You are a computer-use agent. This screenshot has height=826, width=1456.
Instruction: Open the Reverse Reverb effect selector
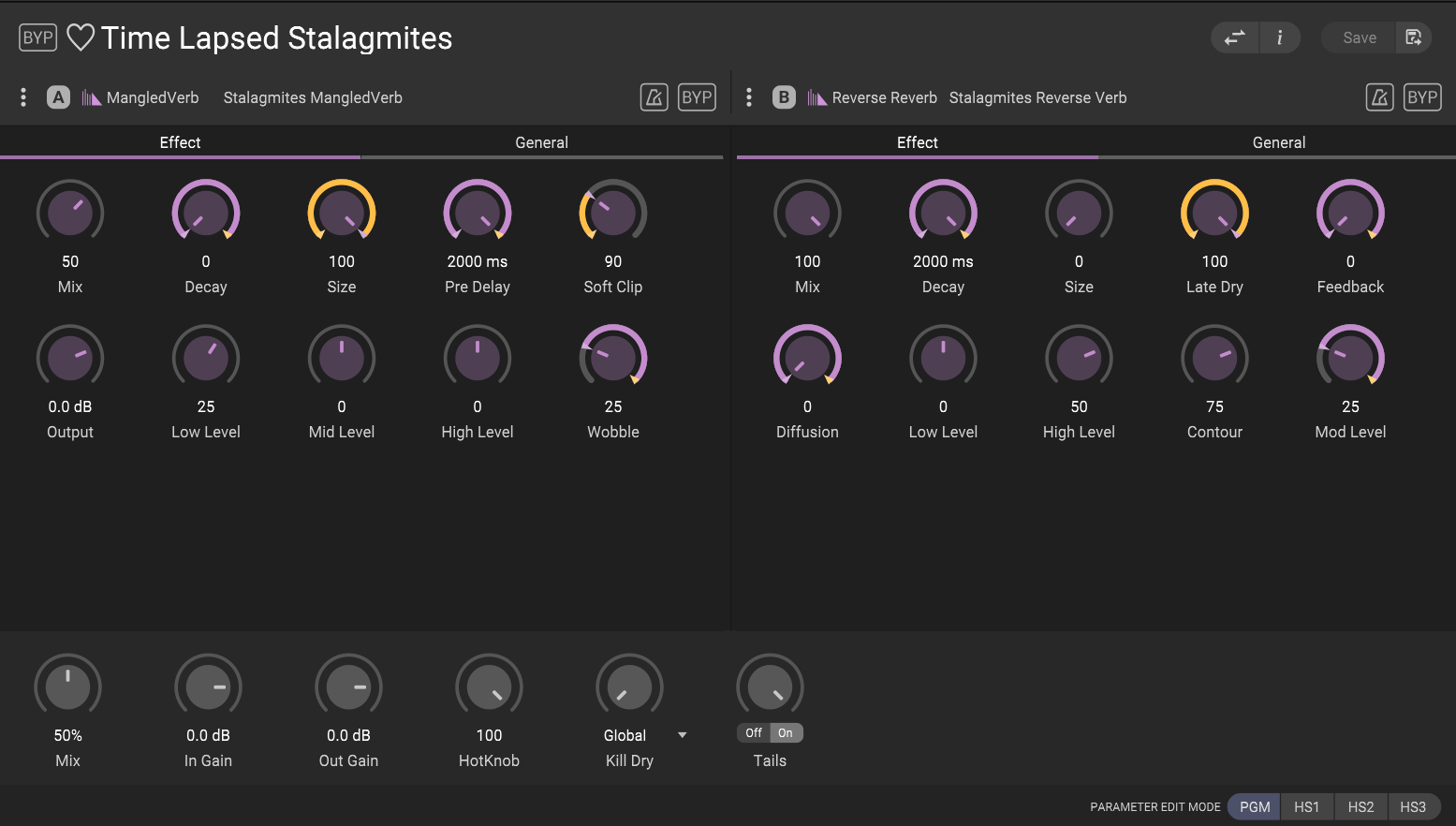(884, 97)
